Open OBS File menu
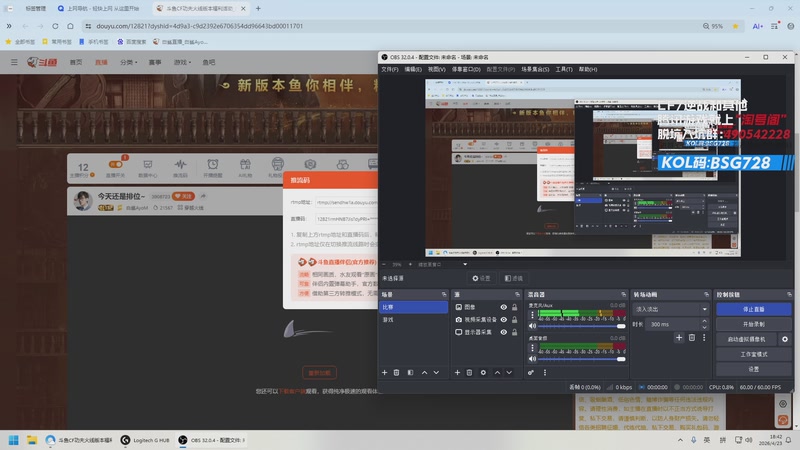This screenshot has height=450, width=800. (390, 69)
